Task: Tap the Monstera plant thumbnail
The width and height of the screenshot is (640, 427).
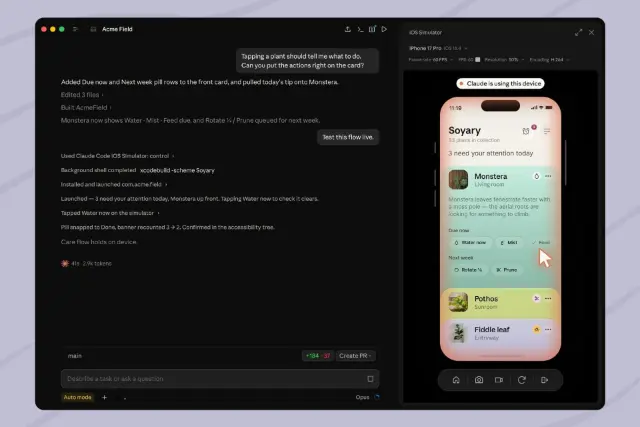Action: [x=458, y=179]
